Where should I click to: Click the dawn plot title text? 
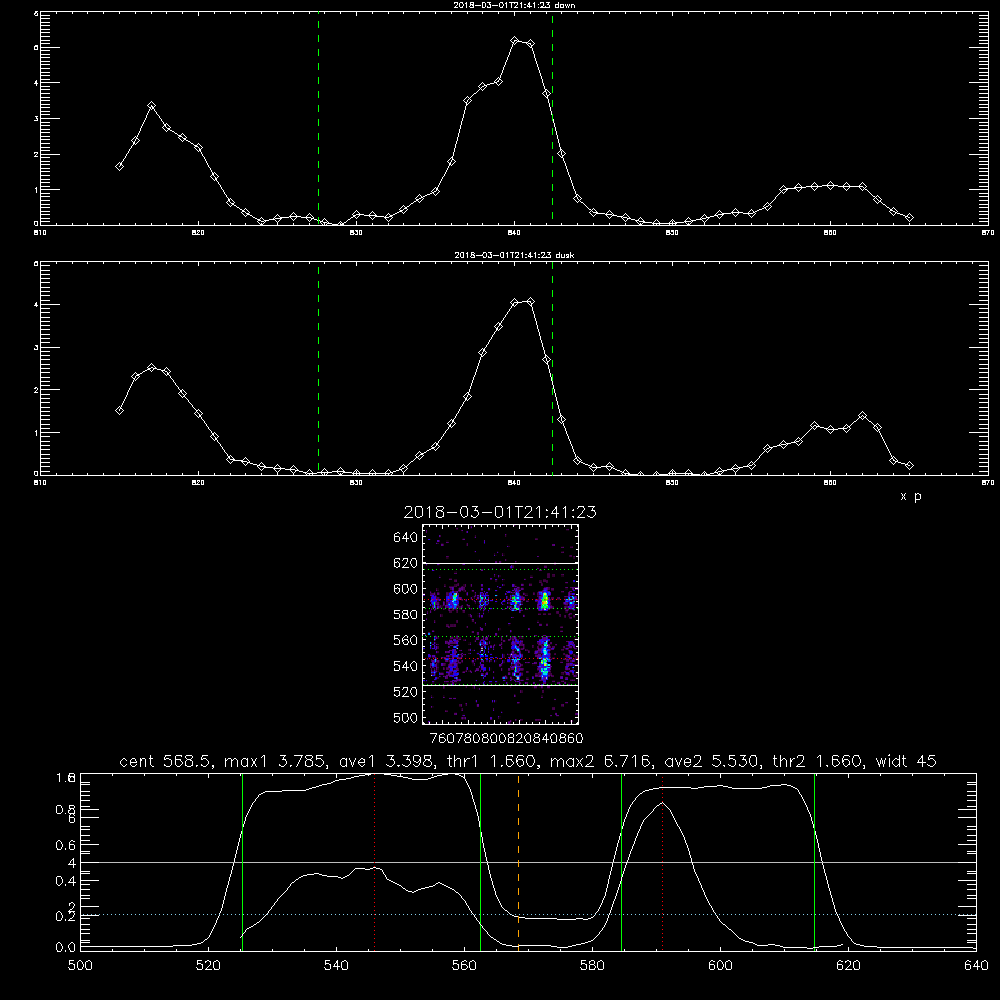[514, 5]
